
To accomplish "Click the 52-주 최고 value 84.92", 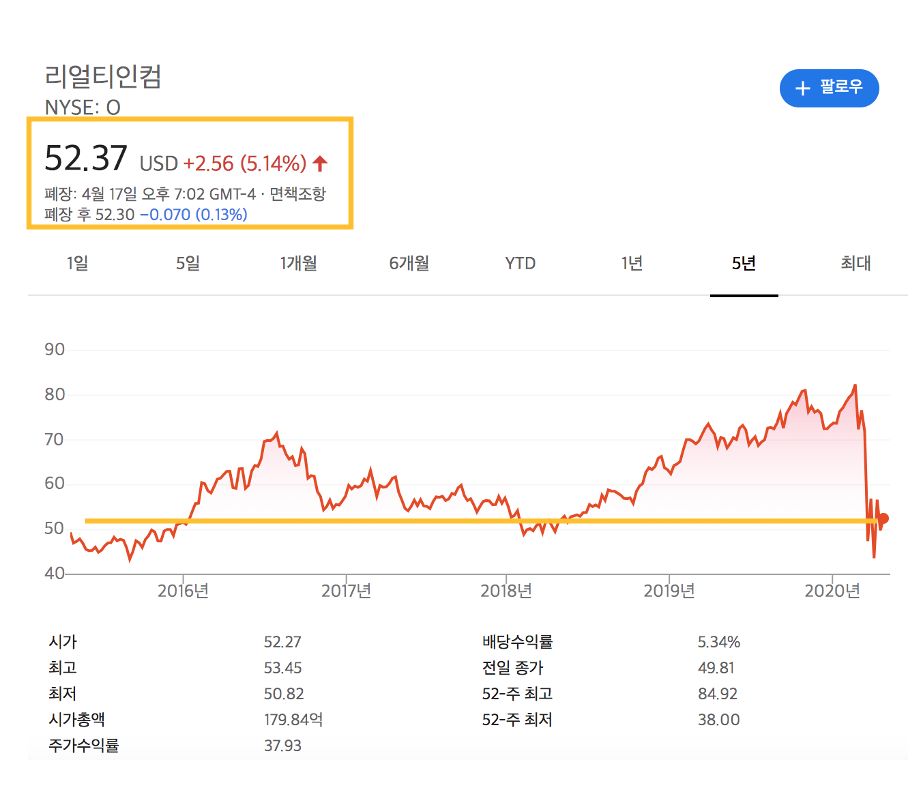I will 717,693.
